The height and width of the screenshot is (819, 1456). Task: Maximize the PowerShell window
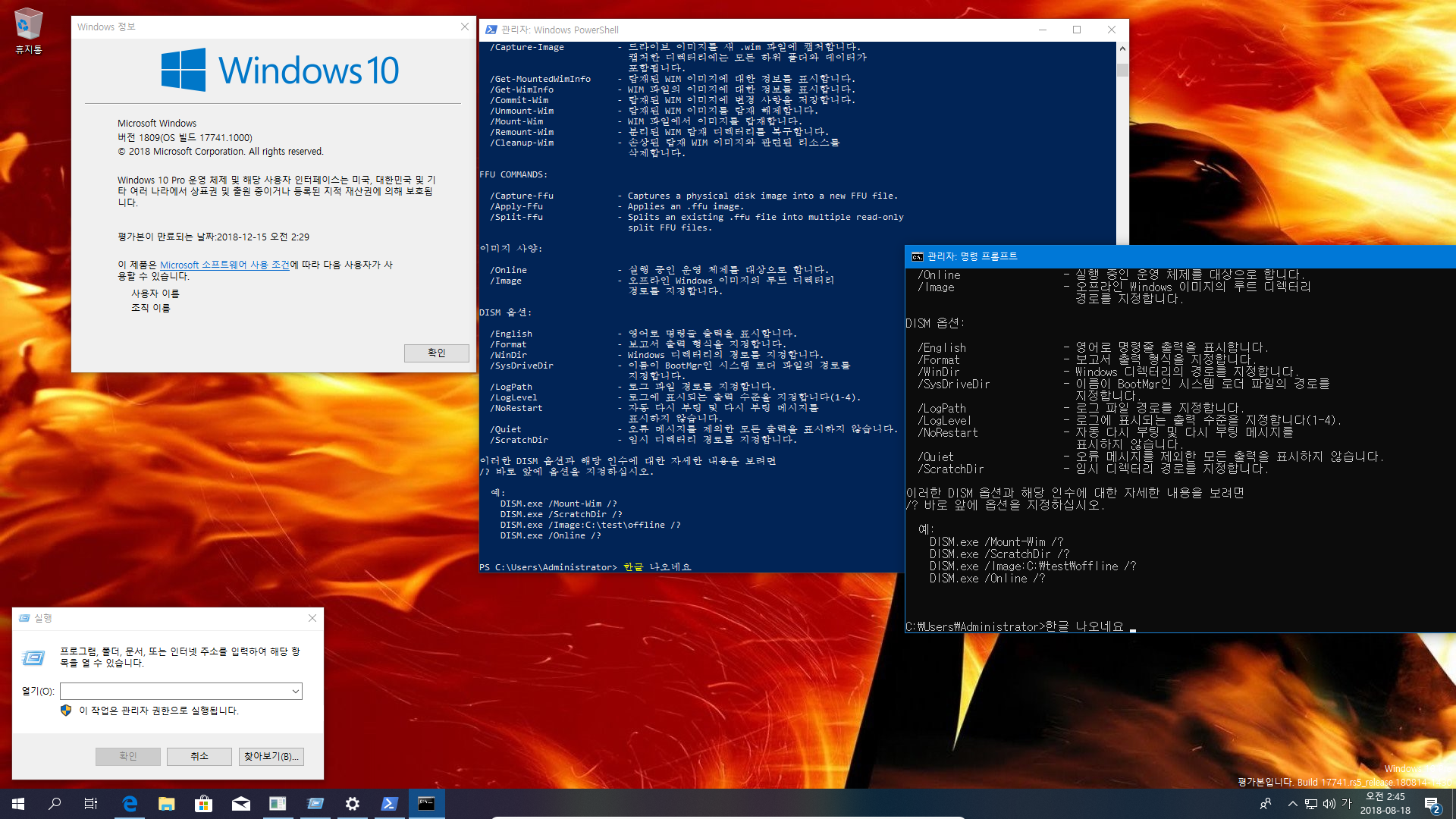1077,30
